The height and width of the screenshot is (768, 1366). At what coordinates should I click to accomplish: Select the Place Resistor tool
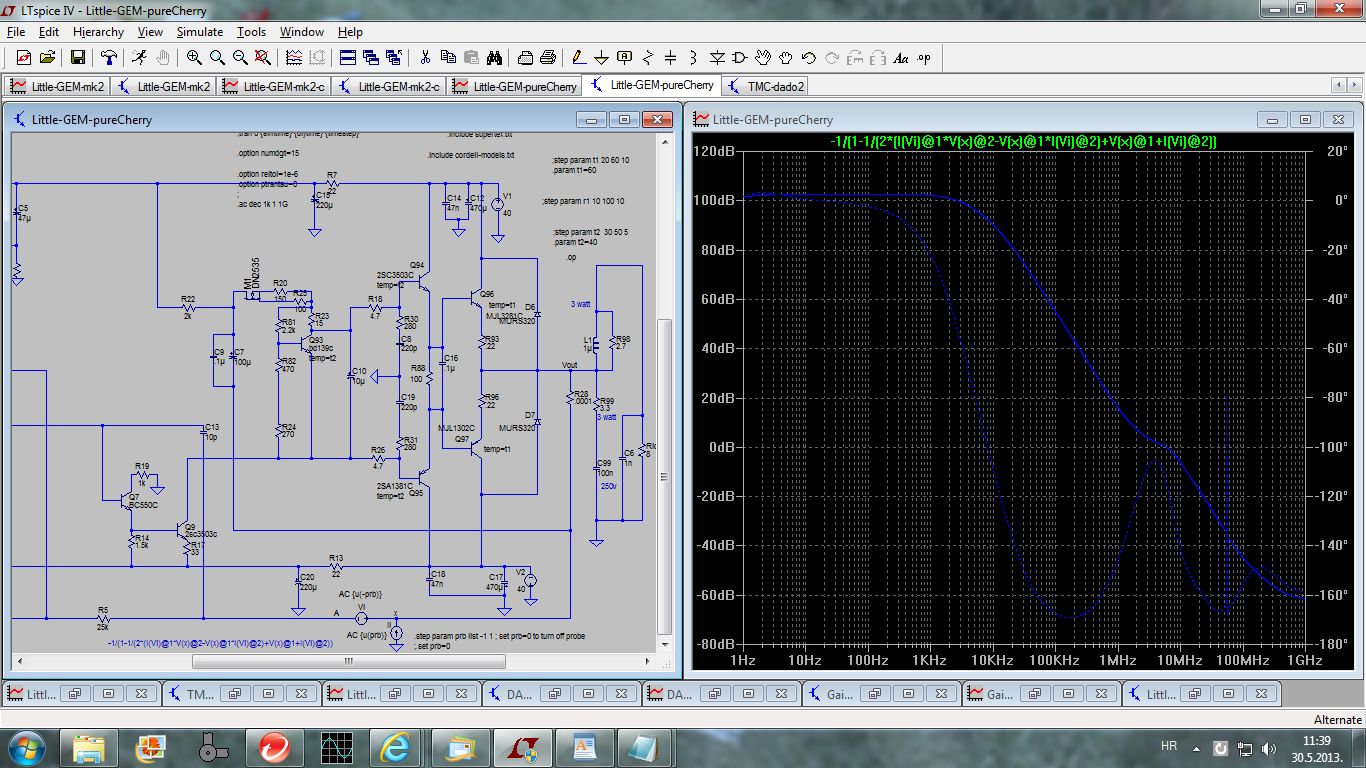pos(648,57)
